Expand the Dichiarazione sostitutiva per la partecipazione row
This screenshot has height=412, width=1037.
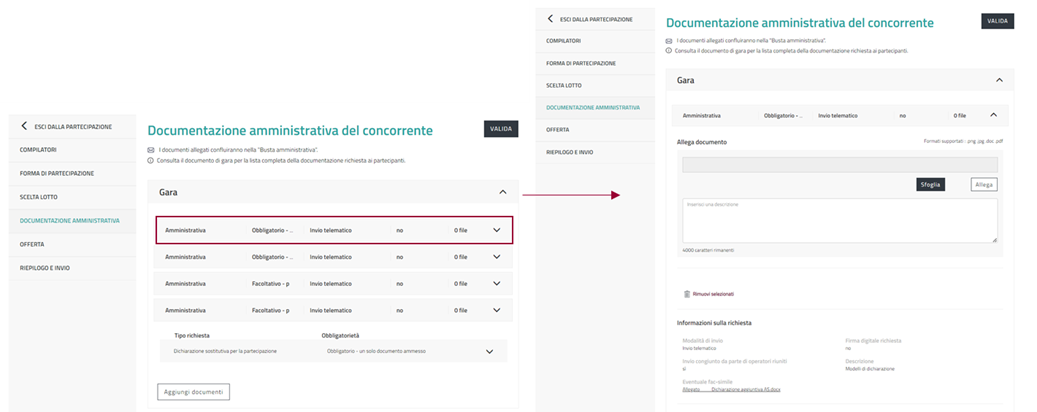point(489,352)
